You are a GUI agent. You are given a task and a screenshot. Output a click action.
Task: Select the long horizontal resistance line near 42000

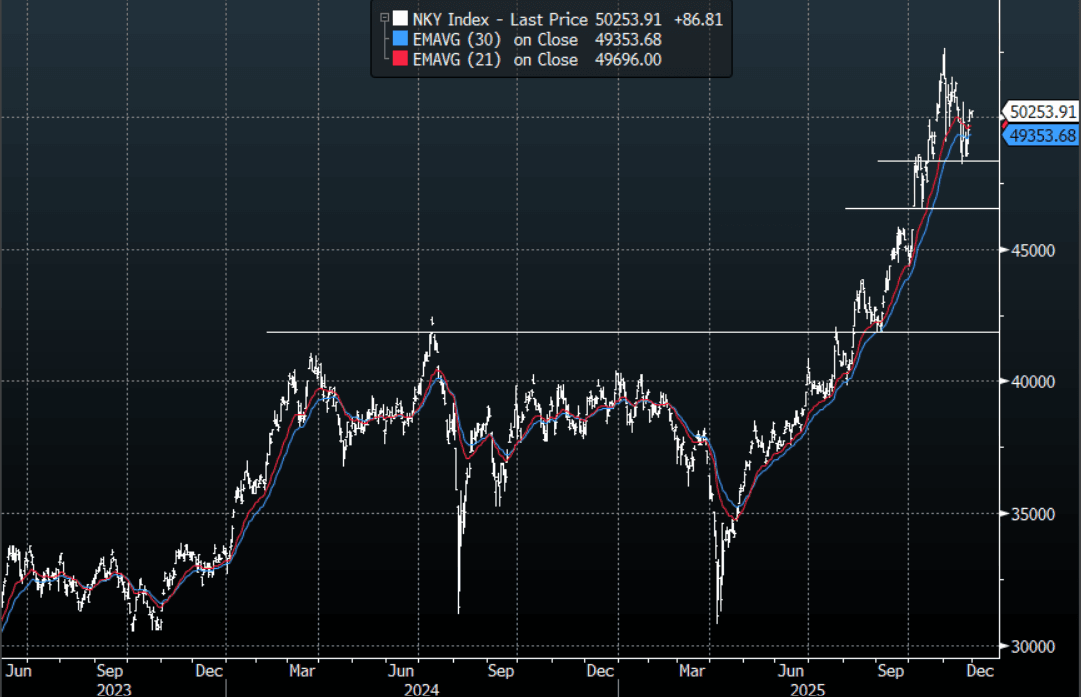(x=600, y=332)
